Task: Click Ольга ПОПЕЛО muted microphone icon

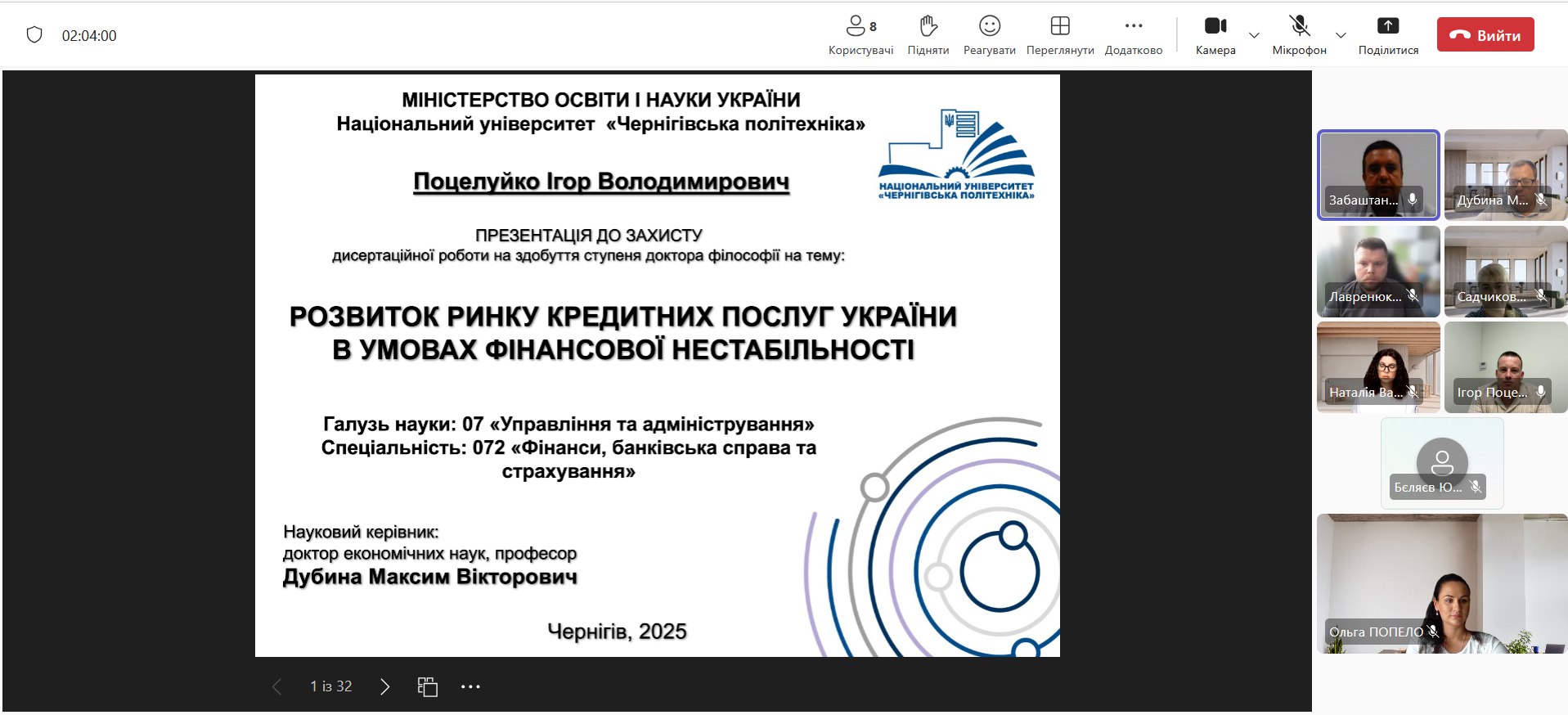Action: [1433, 632]
